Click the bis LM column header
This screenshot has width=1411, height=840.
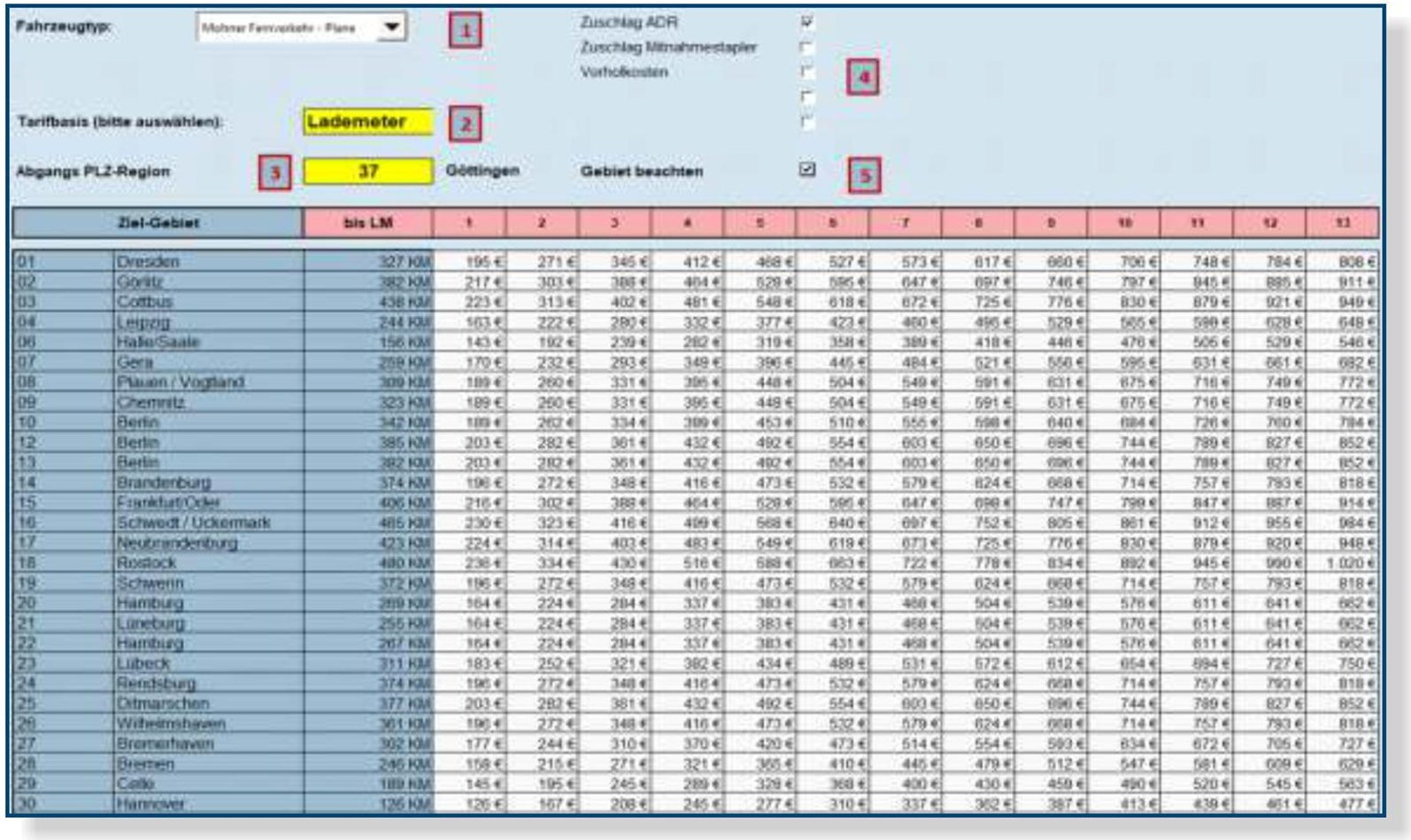367,223
